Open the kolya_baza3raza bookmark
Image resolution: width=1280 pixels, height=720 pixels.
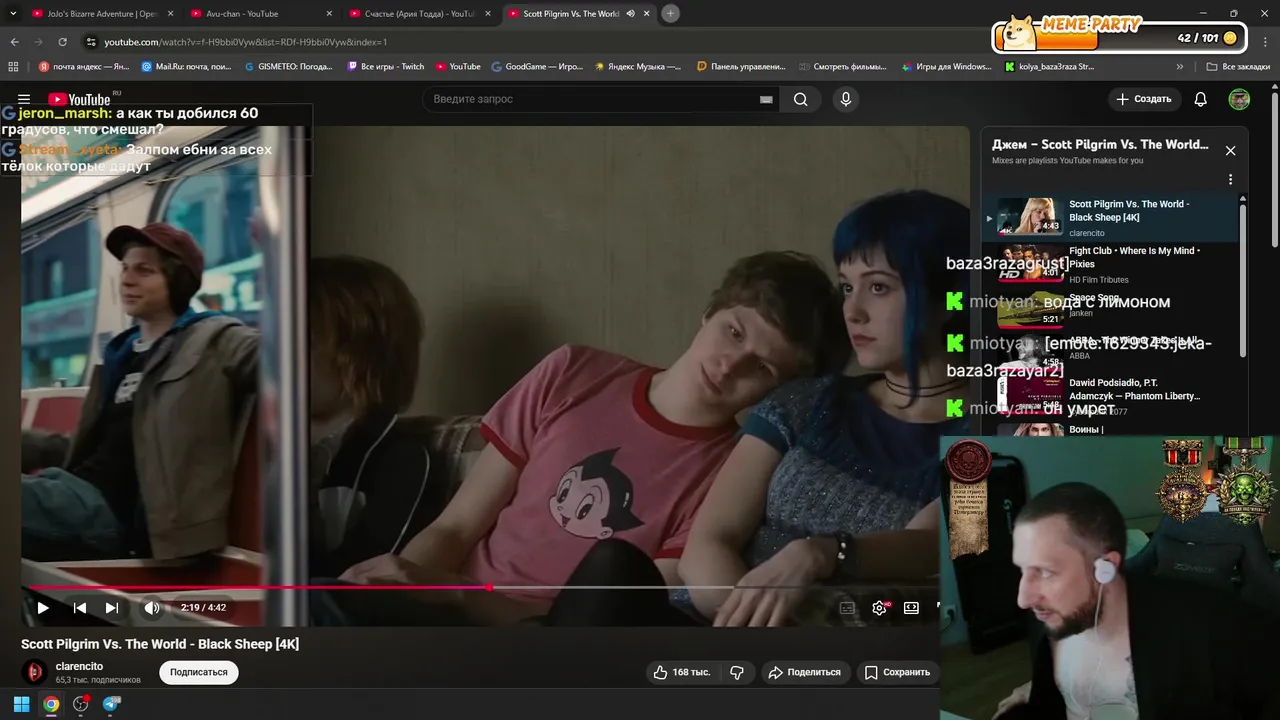coord(1050,67)
